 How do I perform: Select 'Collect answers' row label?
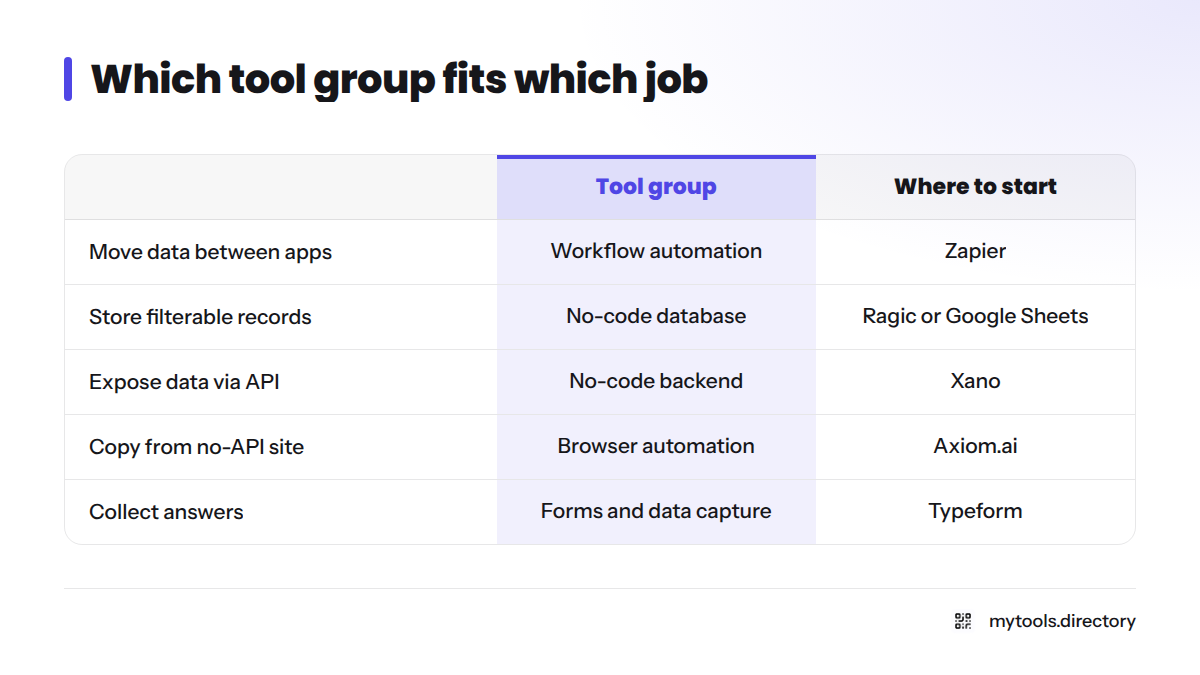[x=166, y=512]
